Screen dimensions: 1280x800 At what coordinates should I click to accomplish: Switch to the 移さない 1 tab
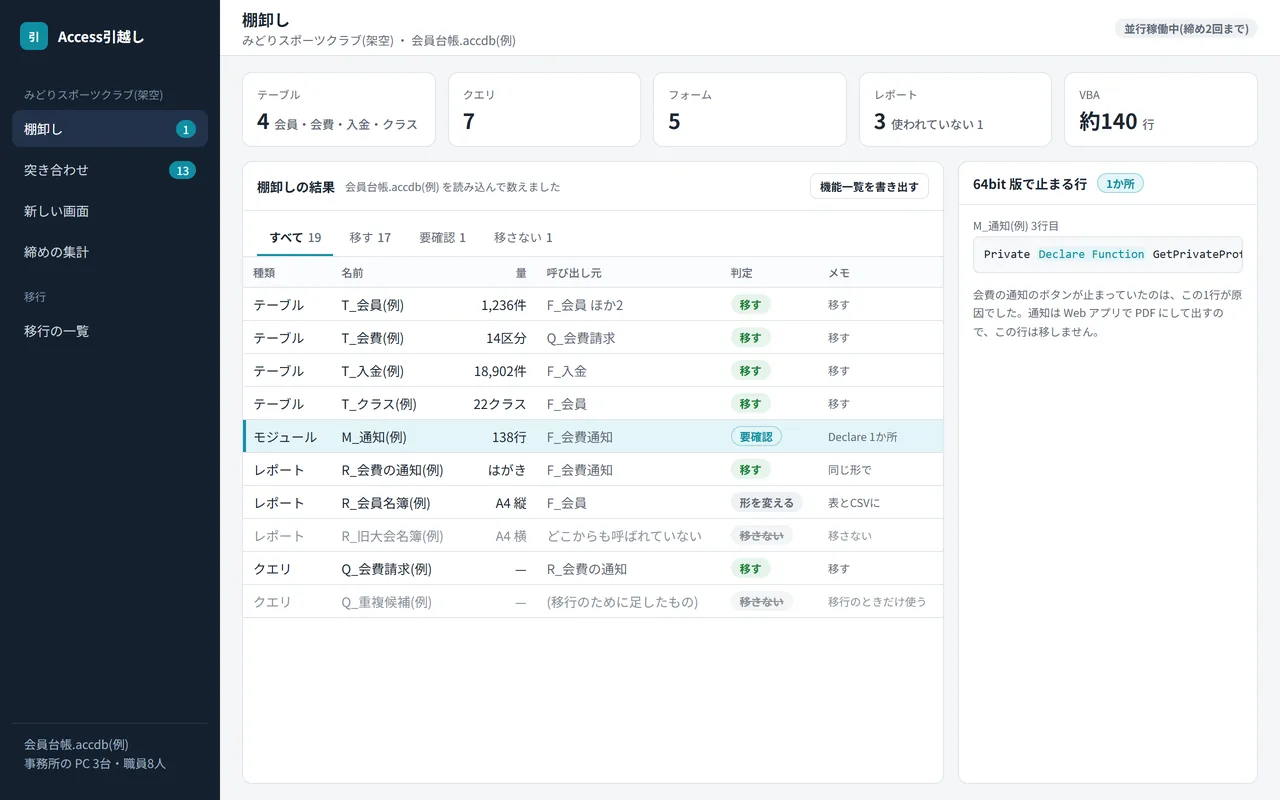(x=523, y=237)
